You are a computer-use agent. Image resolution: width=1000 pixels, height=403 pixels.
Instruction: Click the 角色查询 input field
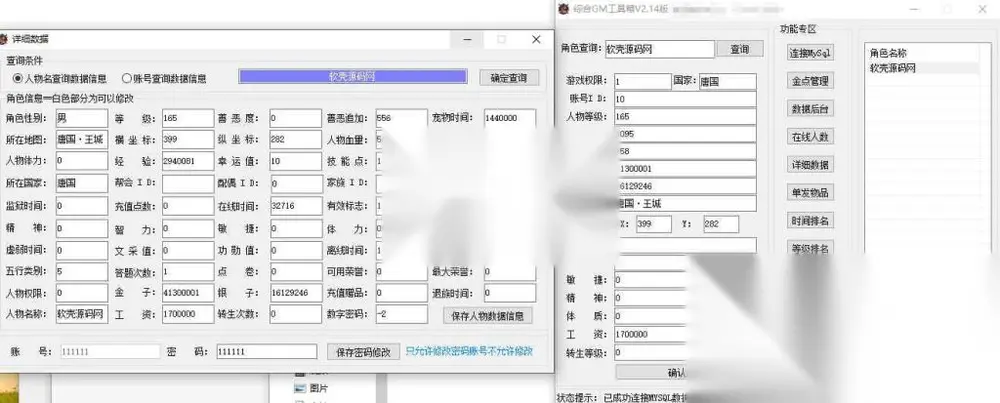point(659,49)
